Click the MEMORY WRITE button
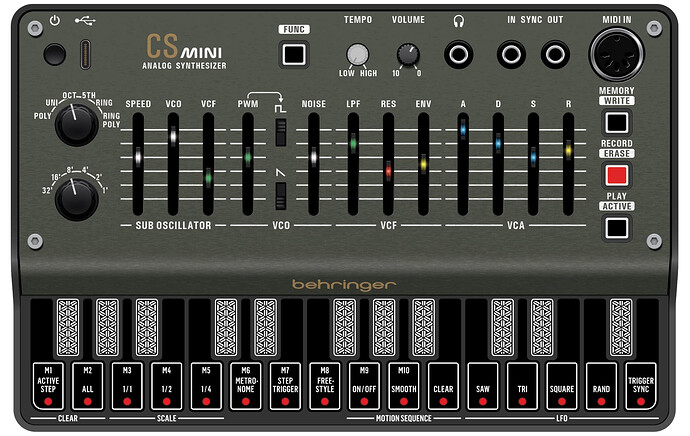 [x=617, y=122]
